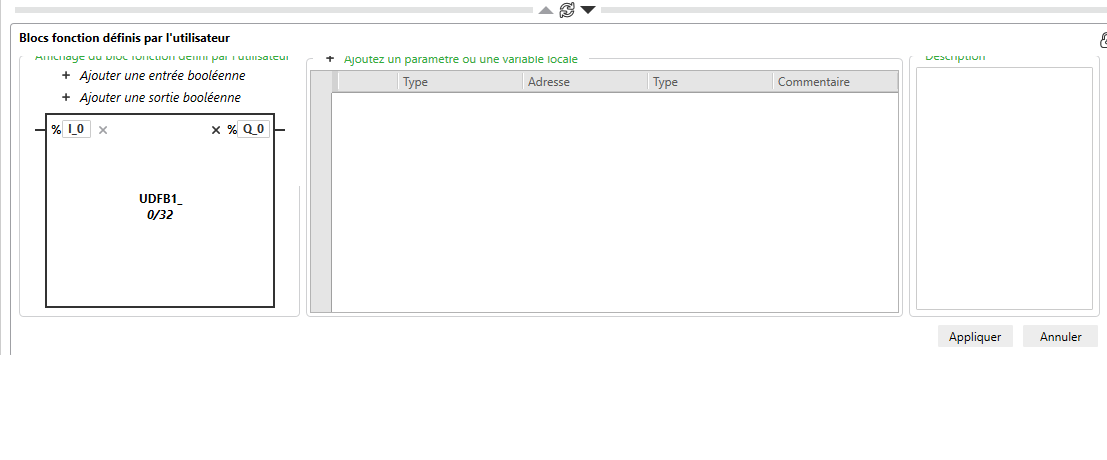Select the UDFB1_ block name label
This screenshot has height=460, width=1107.
(160, 199)
